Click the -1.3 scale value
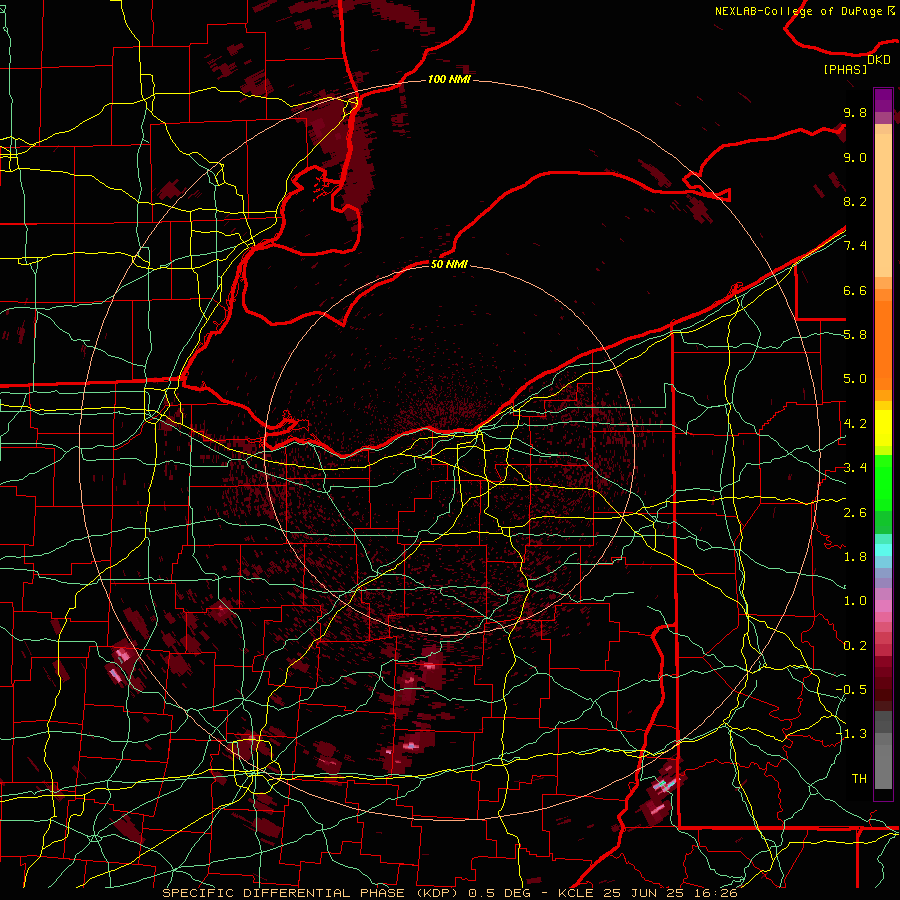 point(851,734)
